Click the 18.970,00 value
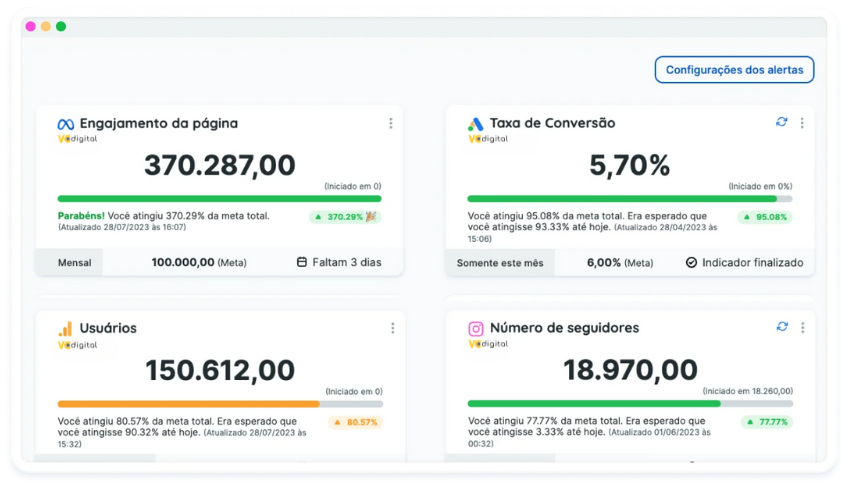The width and height of the screenshot is (848, 487). click(630, 370)
